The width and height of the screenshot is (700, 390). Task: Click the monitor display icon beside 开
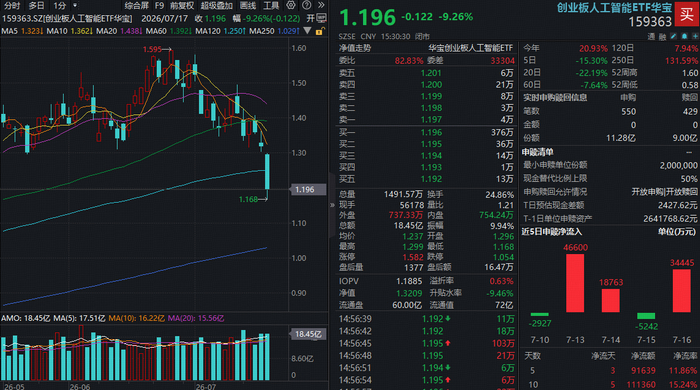[321, 18]
